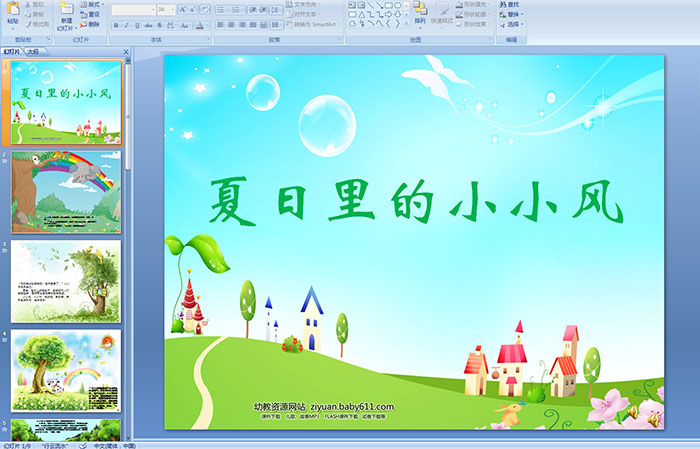
Task: Open the Layout (版式) dropdown
Action: pos(92,4)
